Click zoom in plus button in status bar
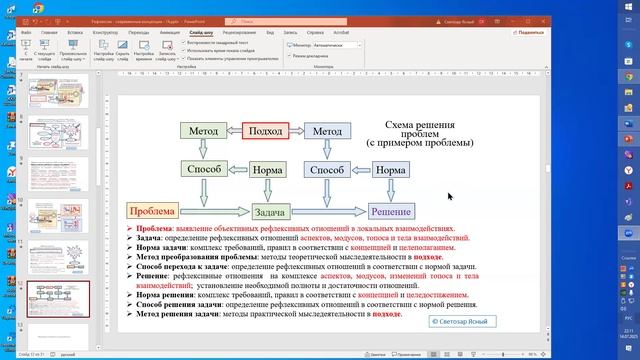Screen dimensions: 640x360 pyautogui.click(x=523, y=355)
